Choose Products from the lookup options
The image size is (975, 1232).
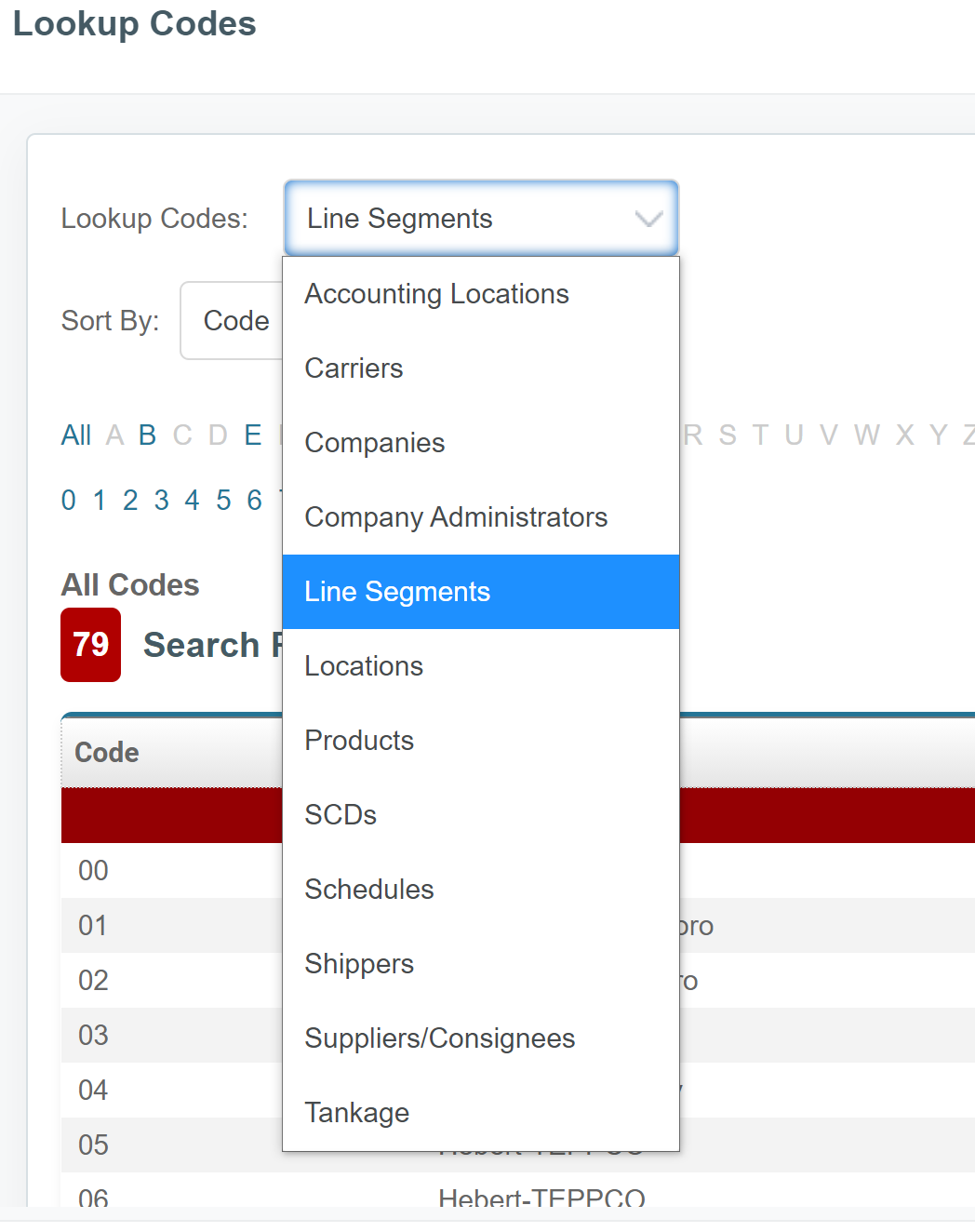[x=359, y=740]
